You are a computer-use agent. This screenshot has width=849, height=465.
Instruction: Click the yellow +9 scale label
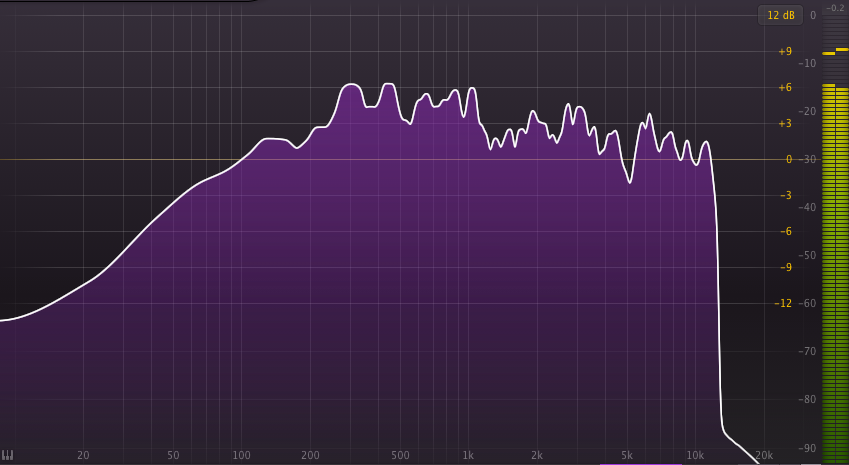point(785,51)
